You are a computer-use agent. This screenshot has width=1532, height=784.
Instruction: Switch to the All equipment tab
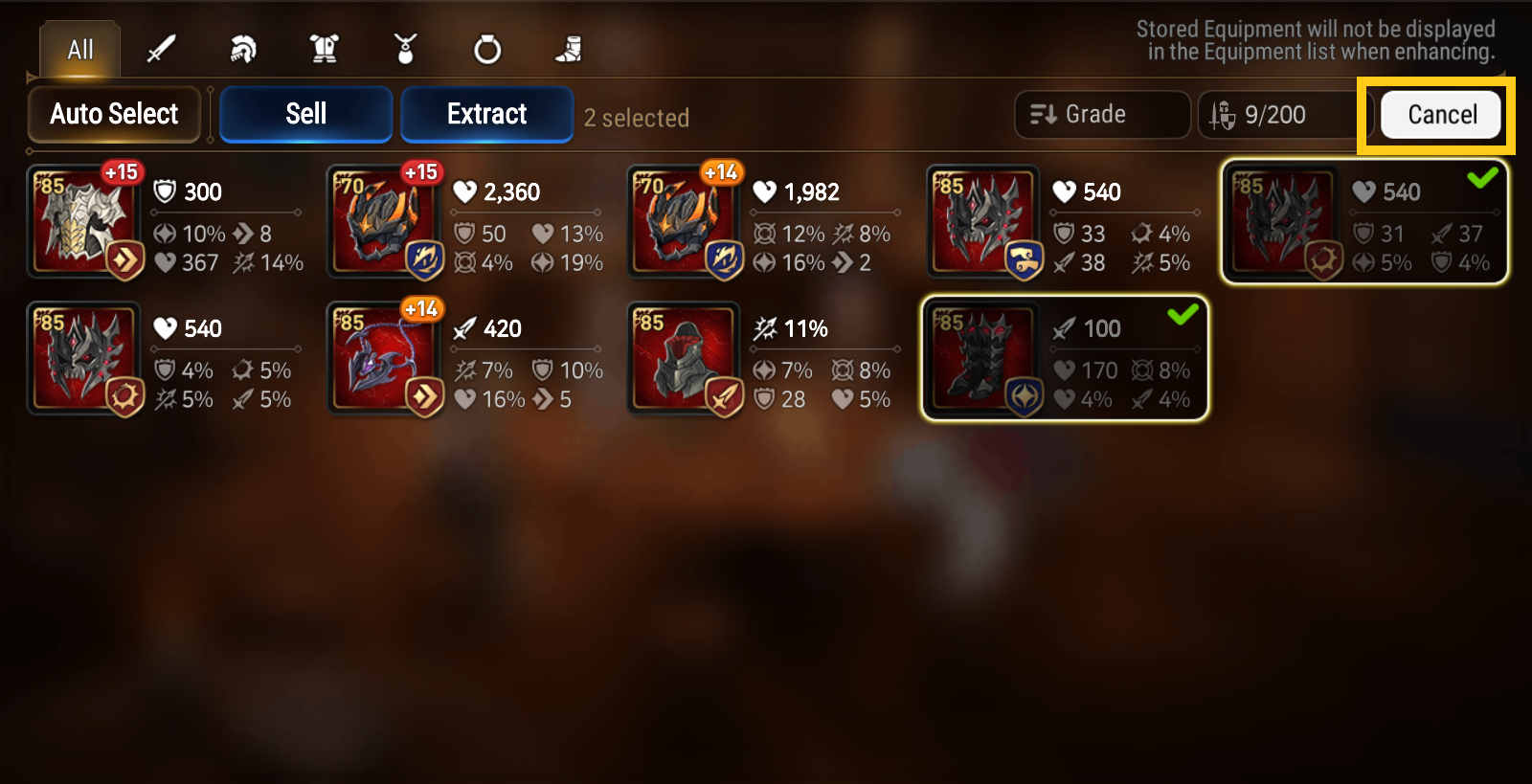pyautogui.click(x=80, y=50)
